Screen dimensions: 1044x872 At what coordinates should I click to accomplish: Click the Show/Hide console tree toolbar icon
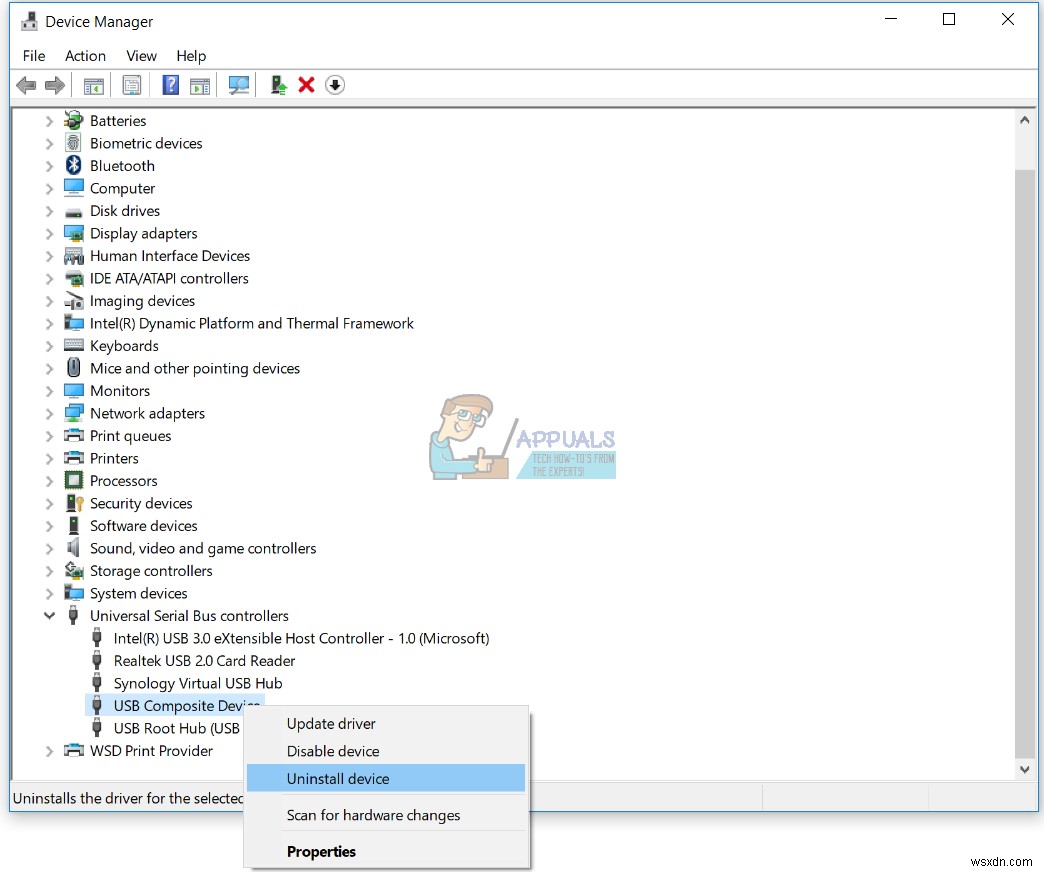94,85
